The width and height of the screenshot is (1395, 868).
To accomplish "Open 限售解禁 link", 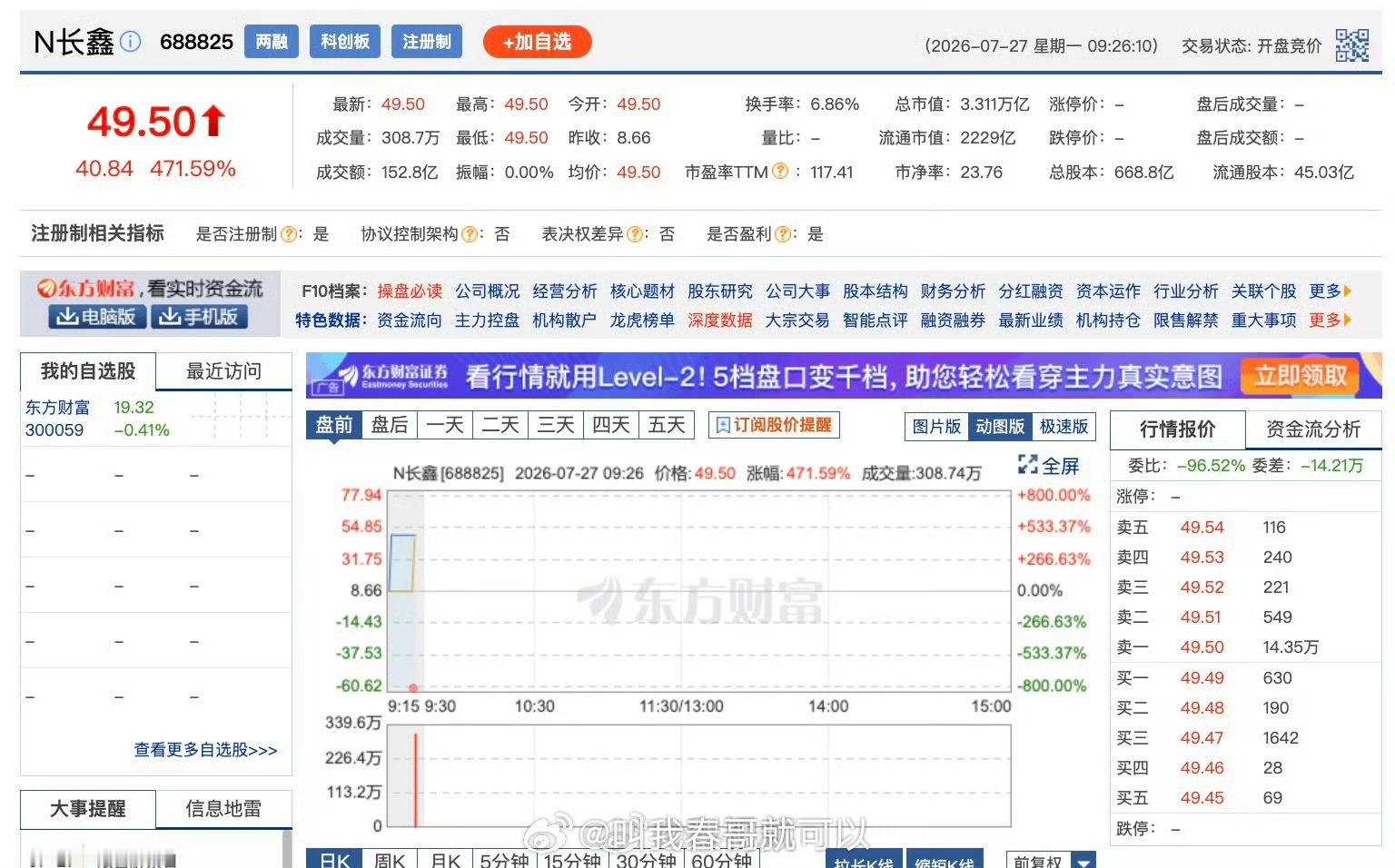I will 1186,321.
